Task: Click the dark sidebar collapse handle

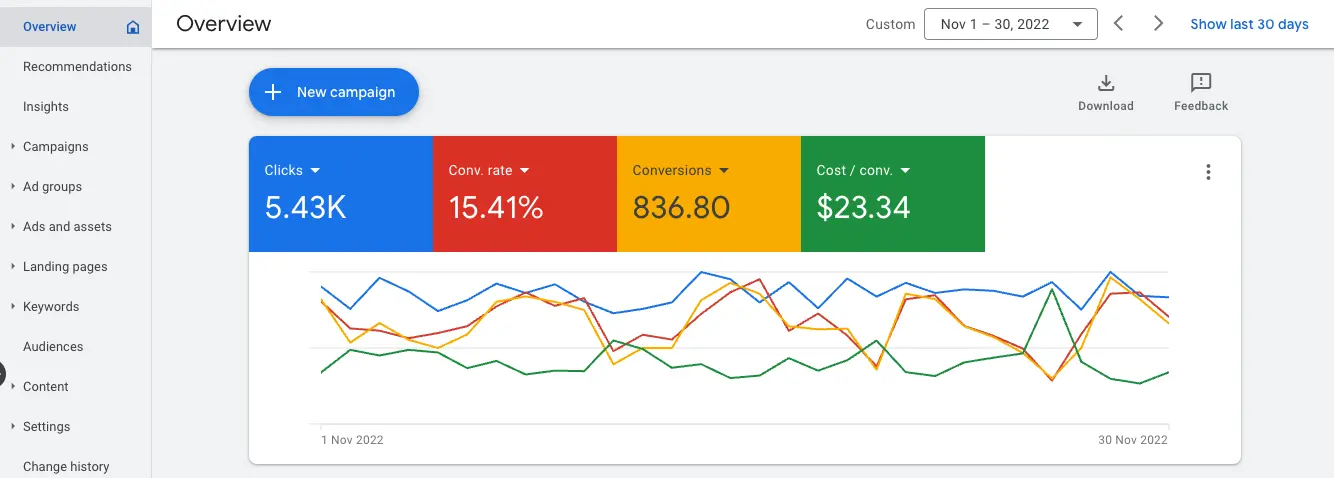Action: pos(2,375)
